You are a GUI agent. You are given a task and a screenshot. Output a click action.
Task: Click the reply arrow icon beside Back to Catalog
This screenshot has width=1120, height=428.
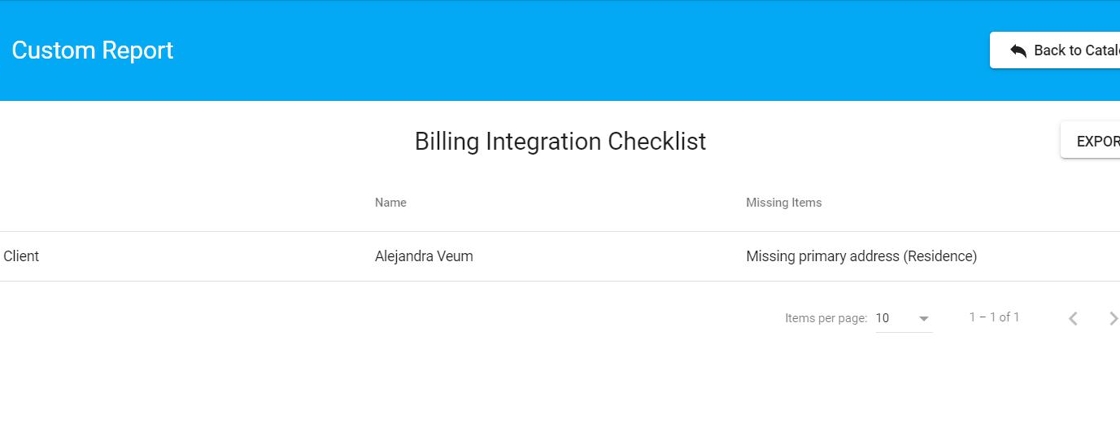[x=1018, y=51]
